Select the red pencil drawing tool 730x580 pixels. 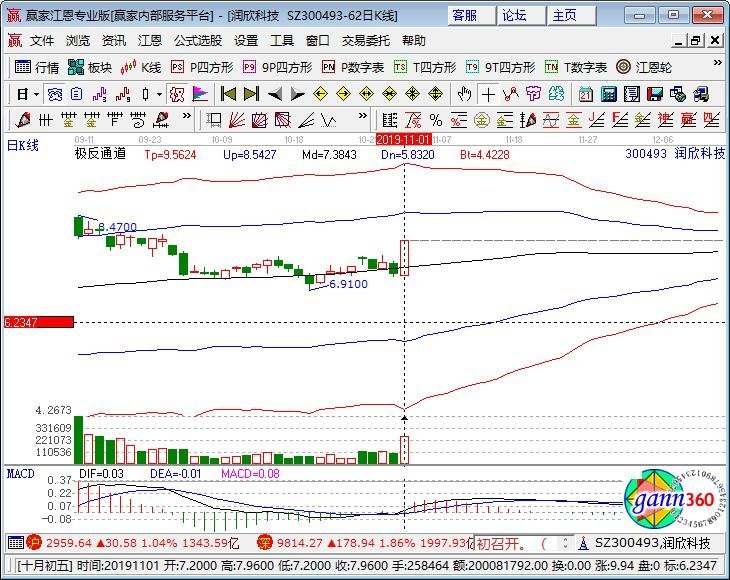tap(23, 121)
